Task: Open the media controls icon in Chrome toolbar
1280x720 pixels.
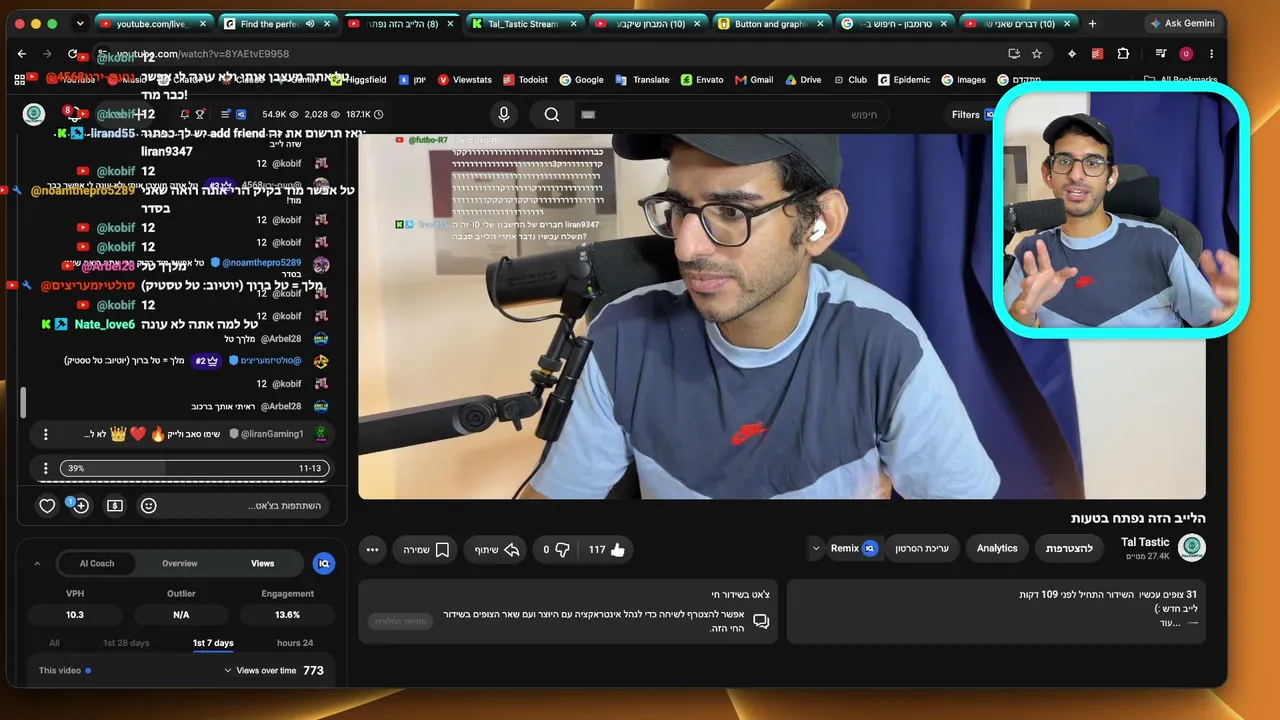Action: [1161, 54]
